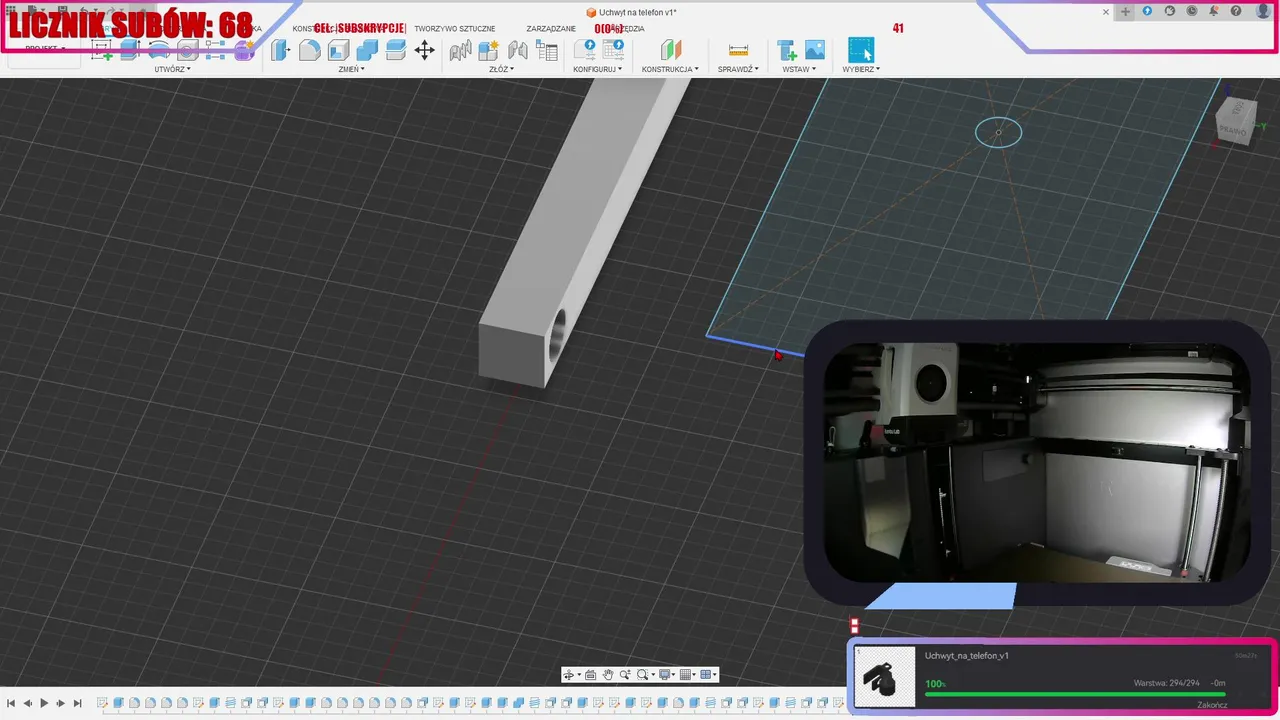Image resolution: width=1280 pixels, height=720 pixels.
Task: Expand the Sprawdź dropdown menu
Action: [x=738, y=69]
